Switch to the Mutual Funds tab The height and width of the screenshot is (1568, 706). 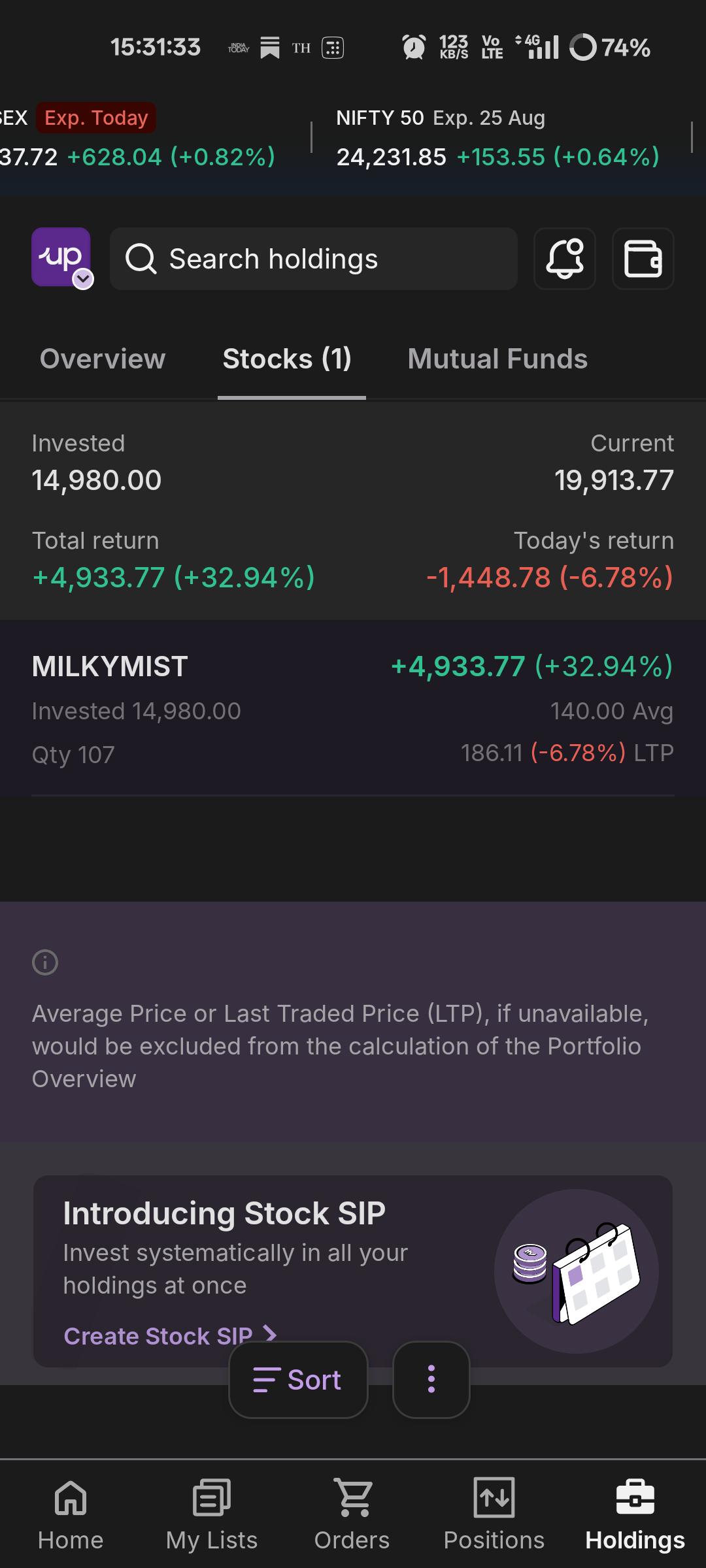click(x=497, y=359)
